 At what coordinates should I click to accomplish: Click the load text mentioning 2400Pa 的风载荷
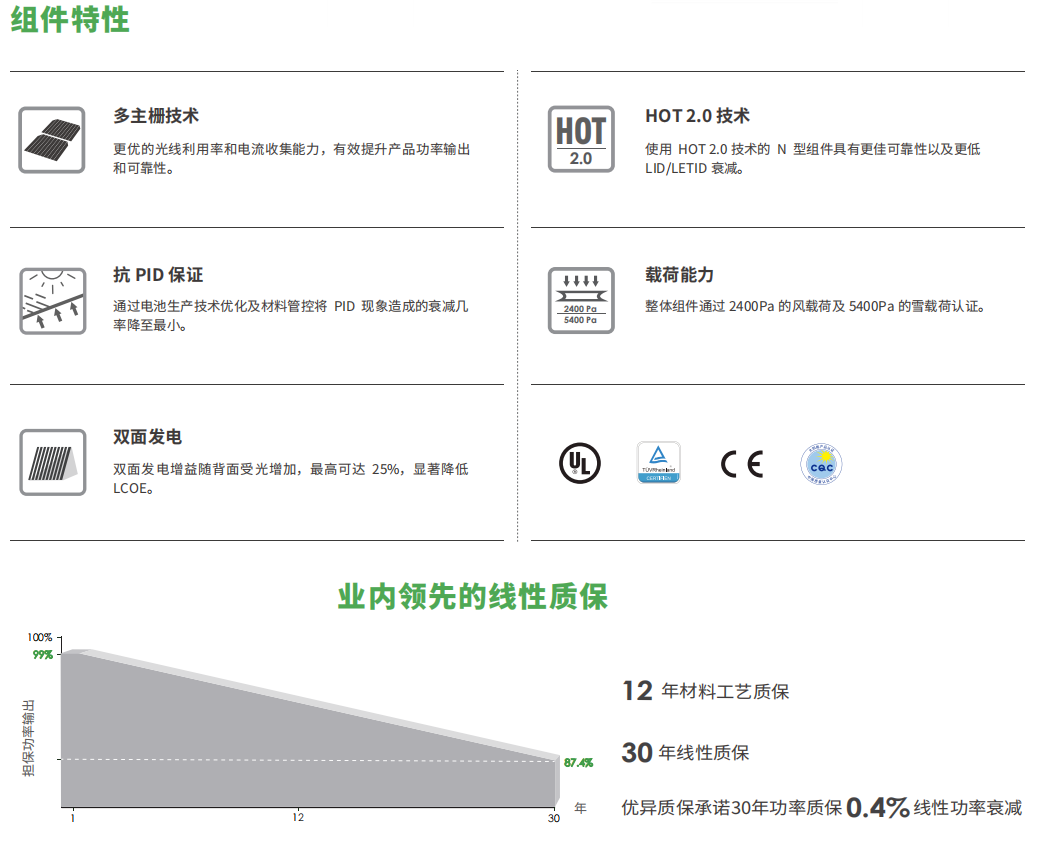(x=815, y=306)
